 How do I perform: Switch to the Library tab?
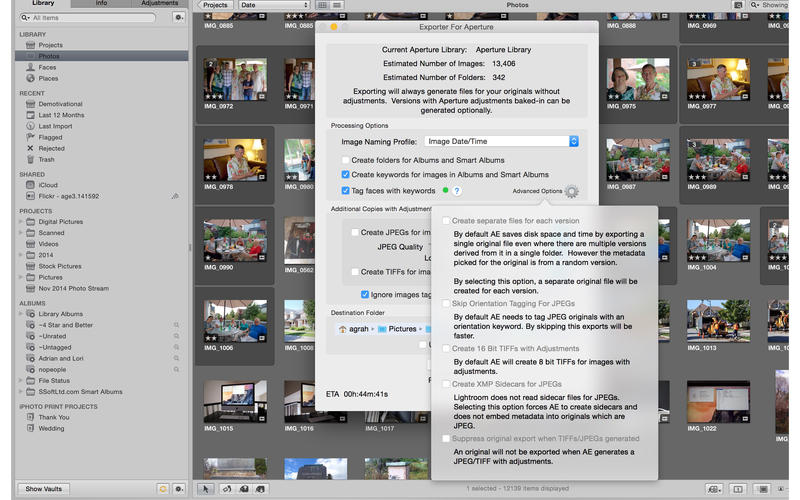(43, 3)
